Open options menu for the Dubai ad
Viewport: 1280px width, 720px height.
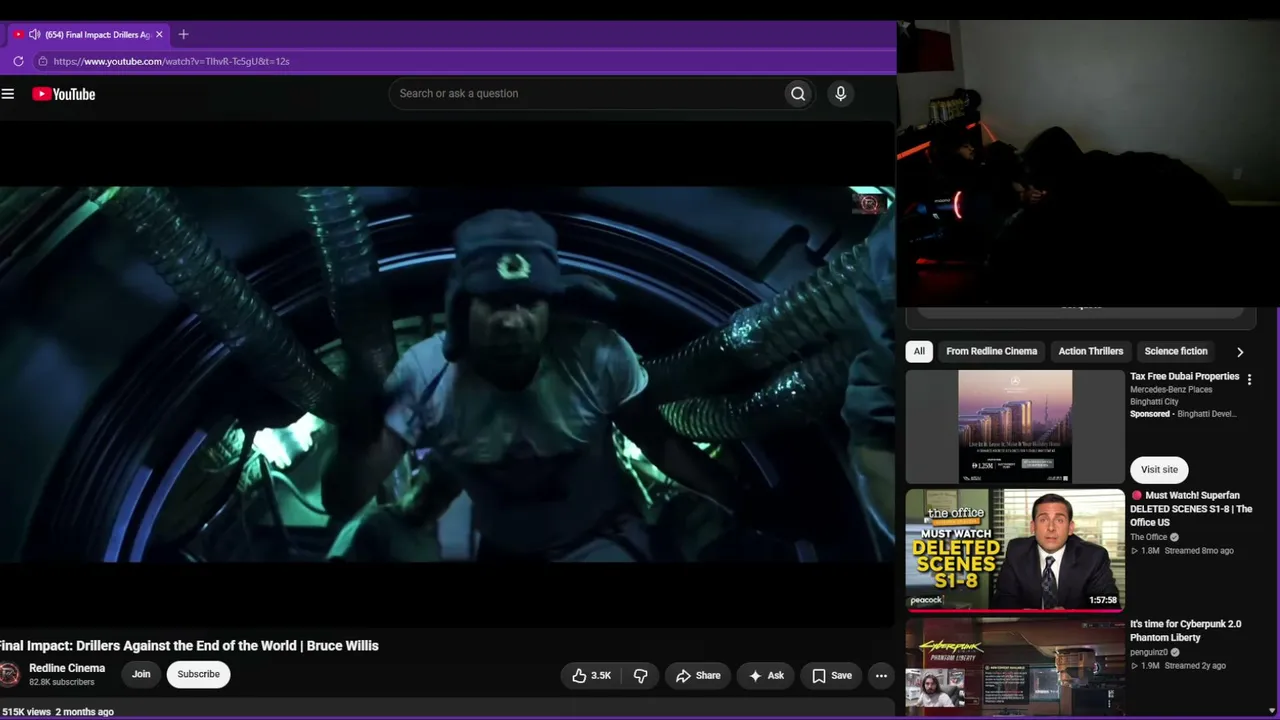pyautogui.click(x=1249, y=380)
